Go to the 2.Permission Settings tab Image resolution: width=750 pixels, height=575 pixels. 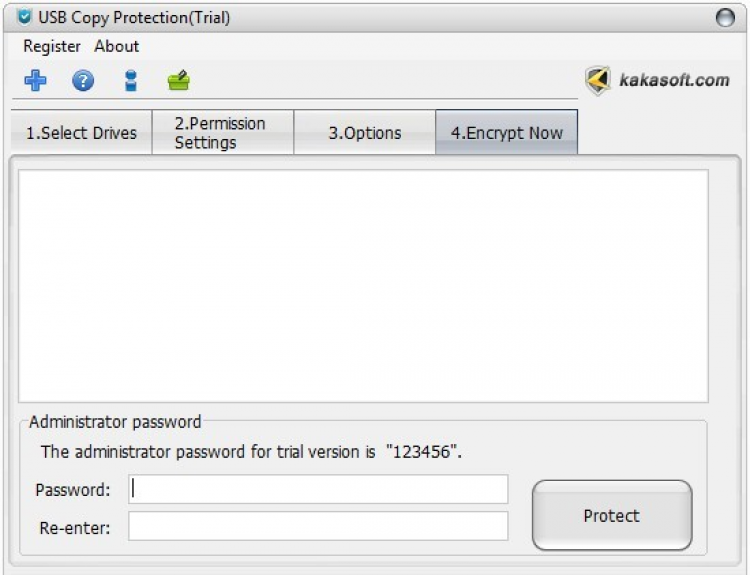[221, 133]
